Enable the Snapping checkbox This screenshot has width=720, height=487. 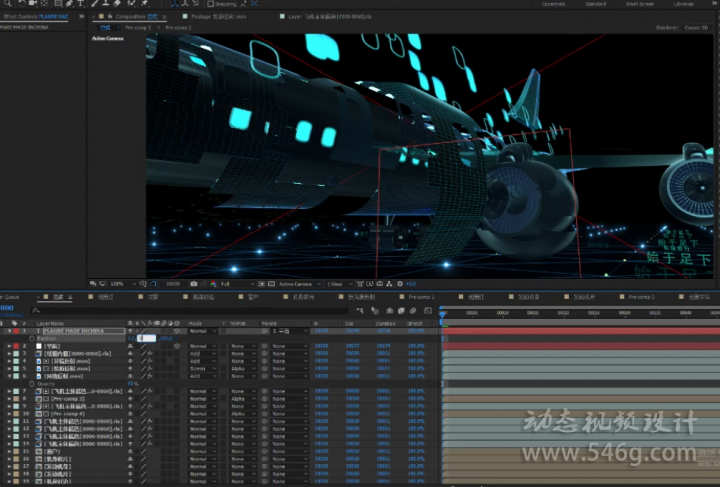[210, 4]
